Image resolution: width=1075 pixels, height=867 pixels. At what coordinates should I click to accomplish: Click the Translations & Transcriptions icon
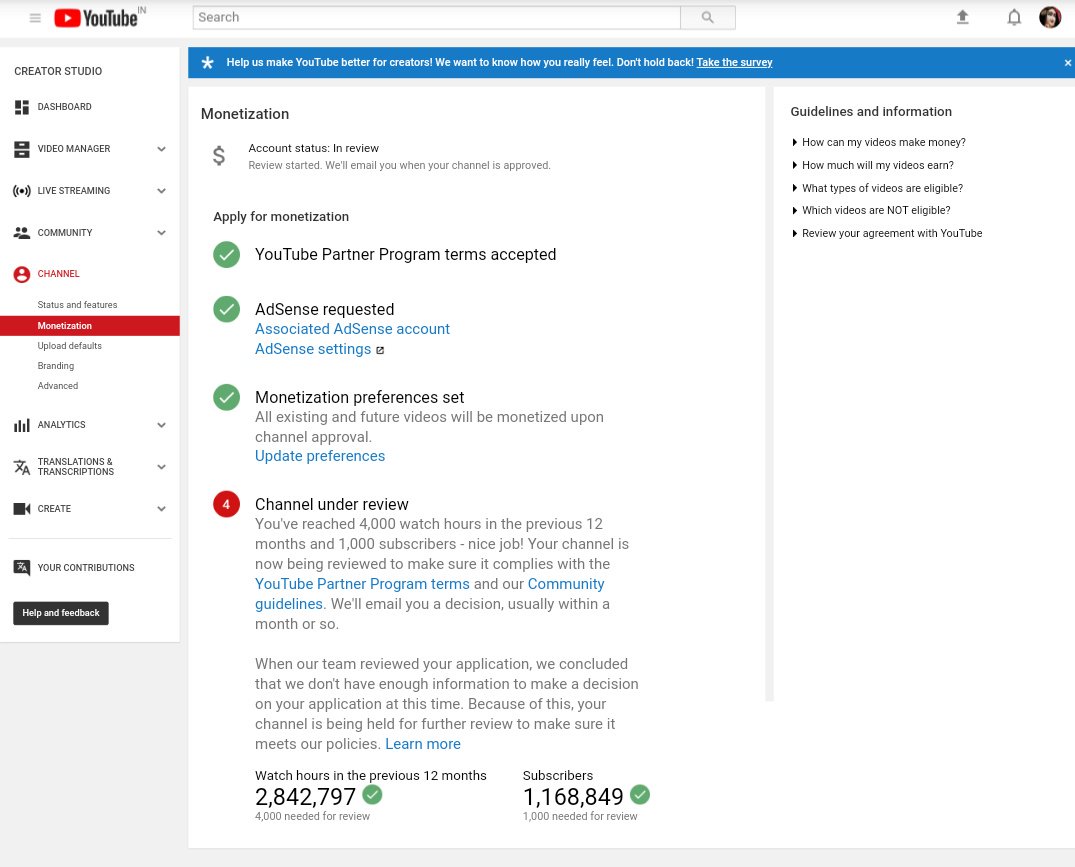(22, 467)
